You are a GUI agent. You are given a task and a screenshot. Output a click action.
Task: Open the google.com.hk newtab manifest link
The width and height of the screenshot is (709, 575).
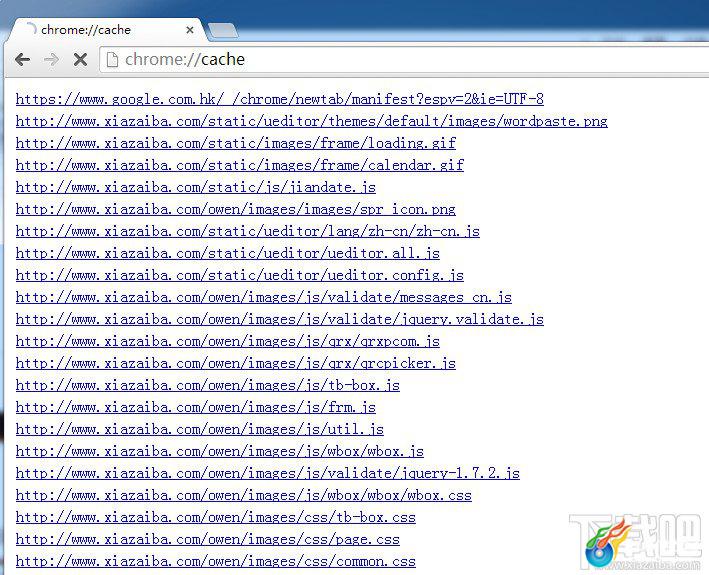coord(279,99)
